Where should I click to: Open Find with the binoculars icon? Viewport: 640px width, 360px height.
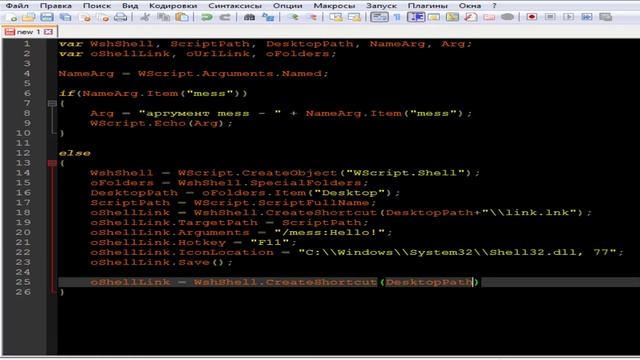(249, 17)
